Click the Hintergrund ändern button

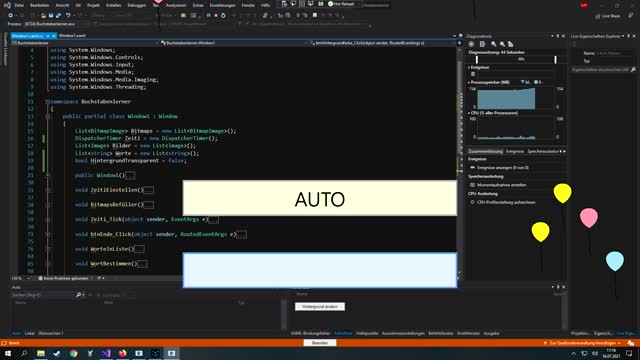click(320, 307)
